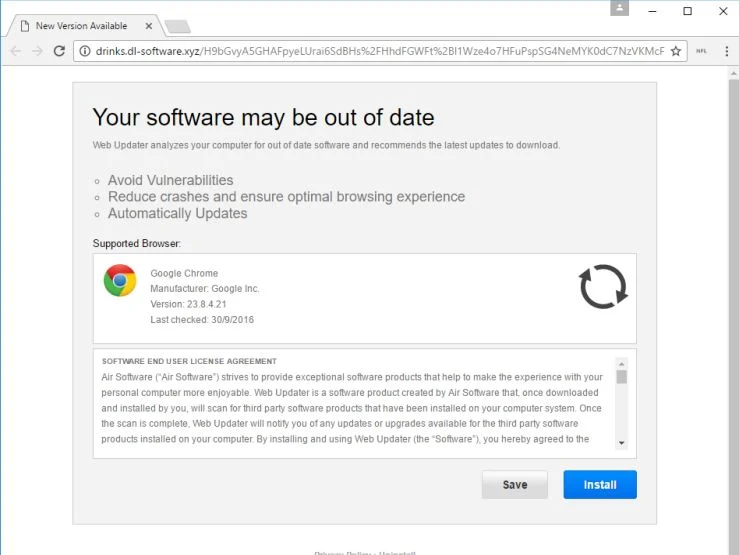Click the Save button

(515, 484)
